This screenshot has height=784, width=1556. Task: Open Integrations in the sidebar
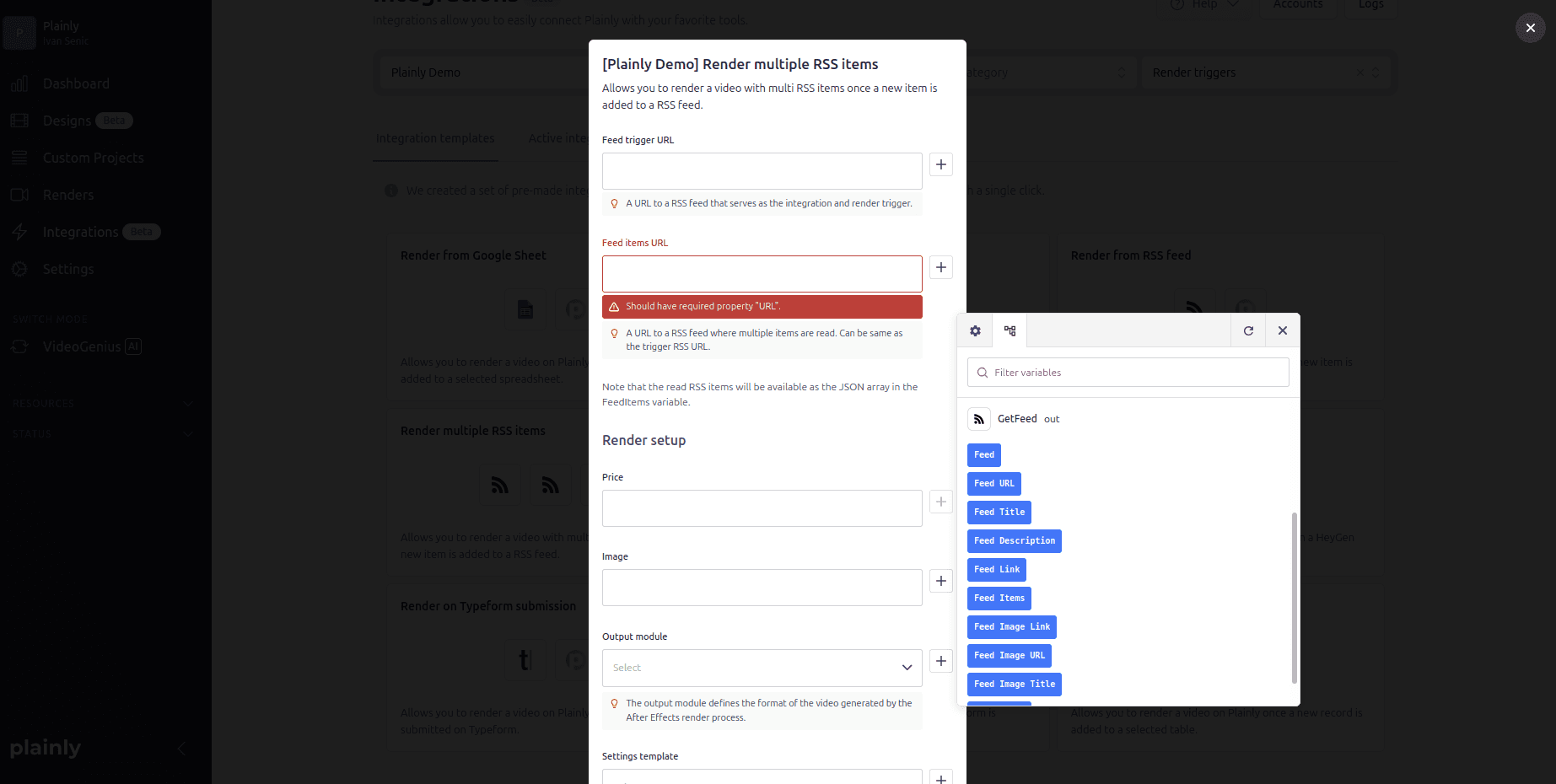(x=80, y=232)
